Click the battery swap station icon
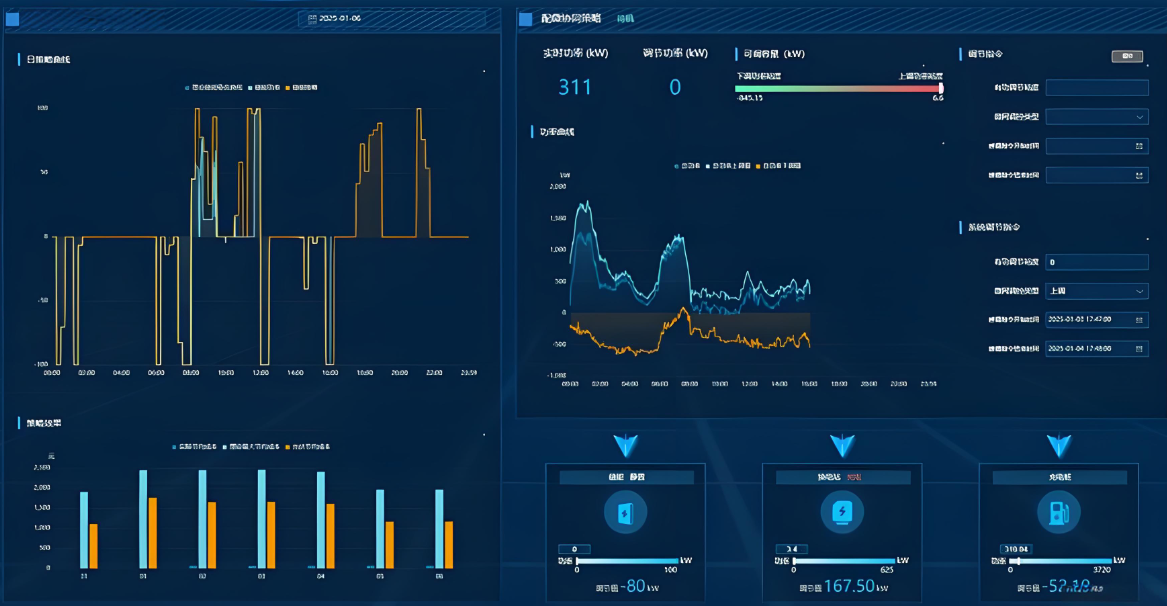Screen dimensions: 1167x606 pos(841,513)
